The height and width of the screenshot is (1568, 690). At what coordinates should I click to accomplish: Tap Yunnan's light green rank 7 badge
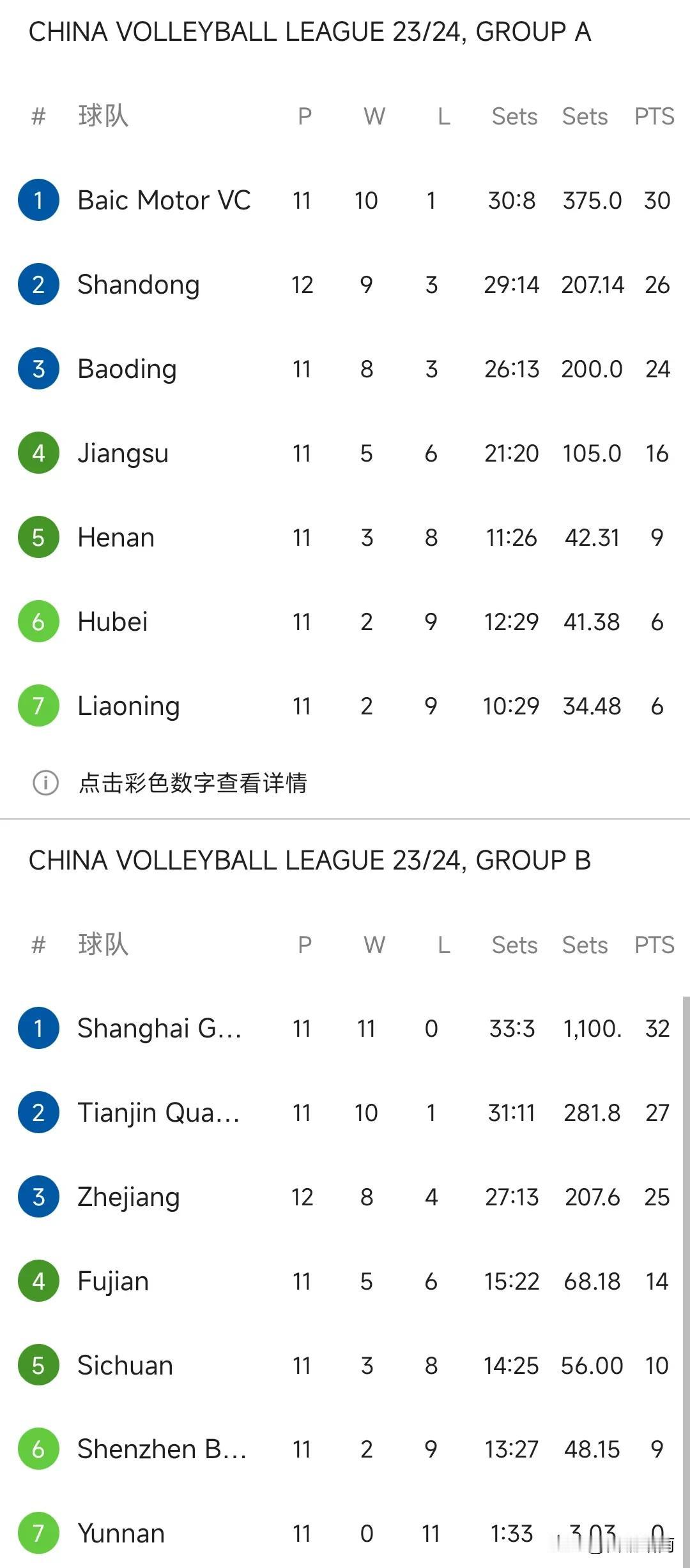click(38, 1534)
